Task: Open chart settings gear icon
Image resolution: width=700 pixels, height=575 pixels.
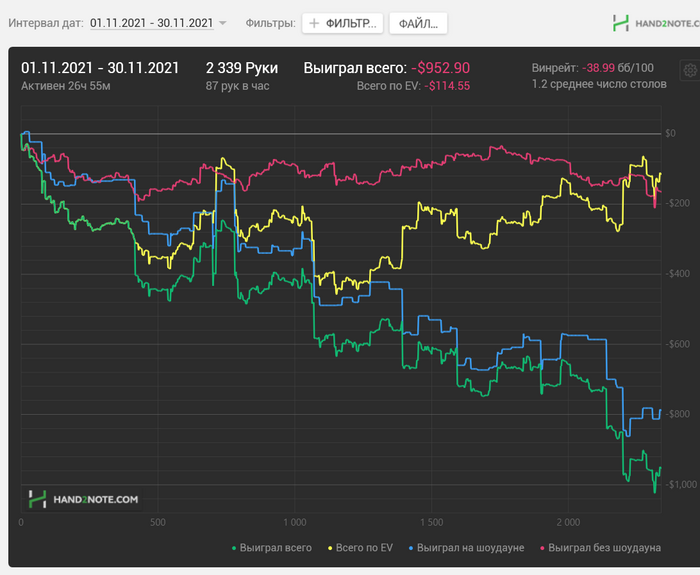Action: [x=690, y=70]
